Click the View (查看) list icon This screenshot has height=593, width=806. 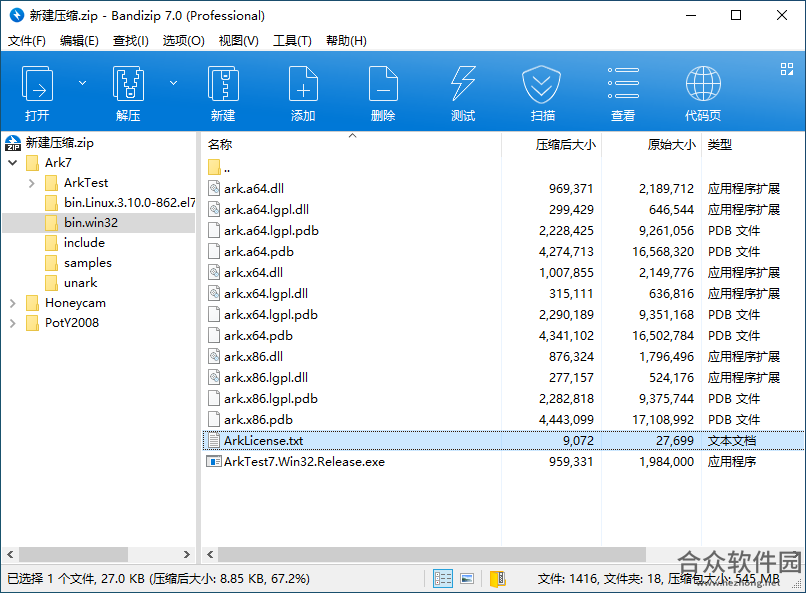[x=623, y=83]
